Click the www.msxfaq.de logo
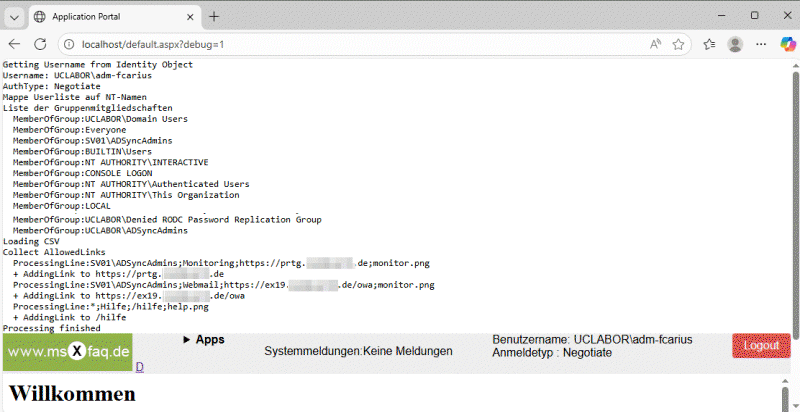This screenshot has height=412, width=800. [68, 351]
